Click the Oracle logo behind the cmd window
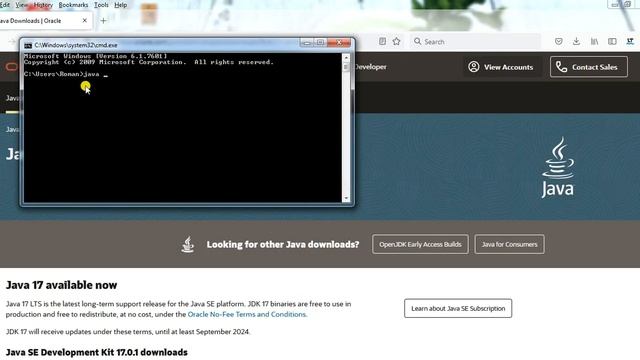640x360 pixels. point(12,67)
